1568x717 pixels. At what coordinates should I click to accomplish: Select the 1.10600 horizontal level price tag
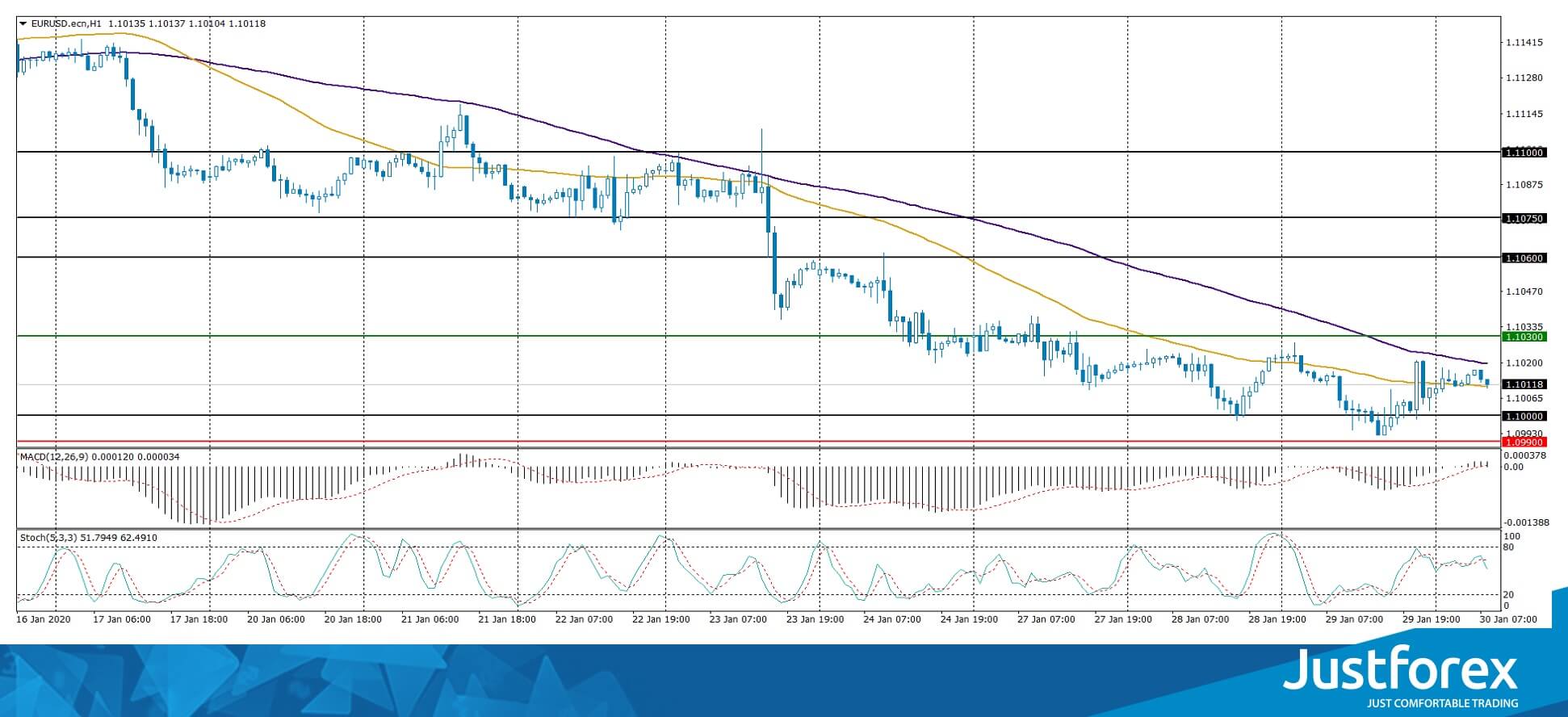point(1524,258)
